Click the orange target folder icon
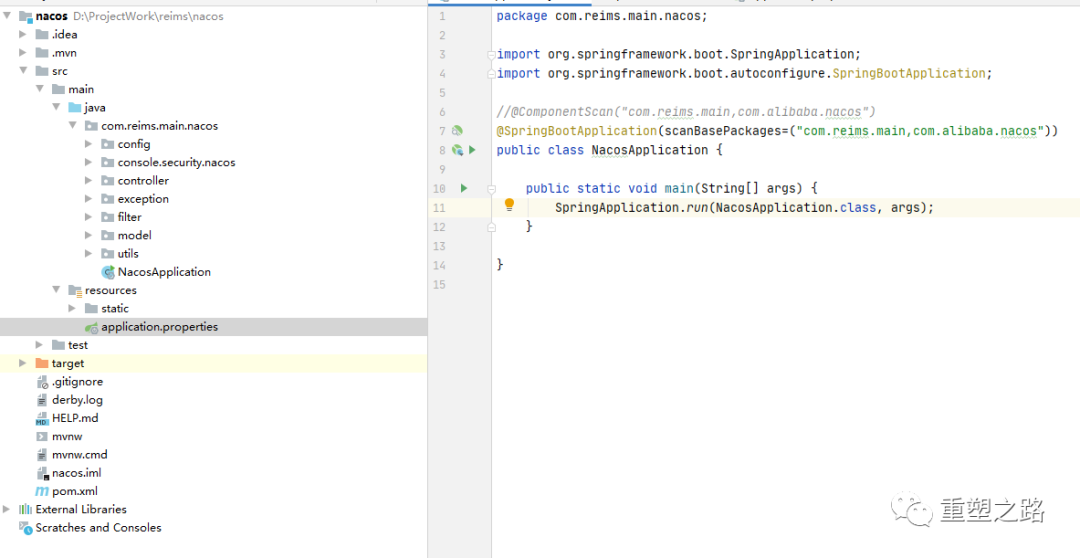The height and width of the screenshot is (558, 1080). 42,363
